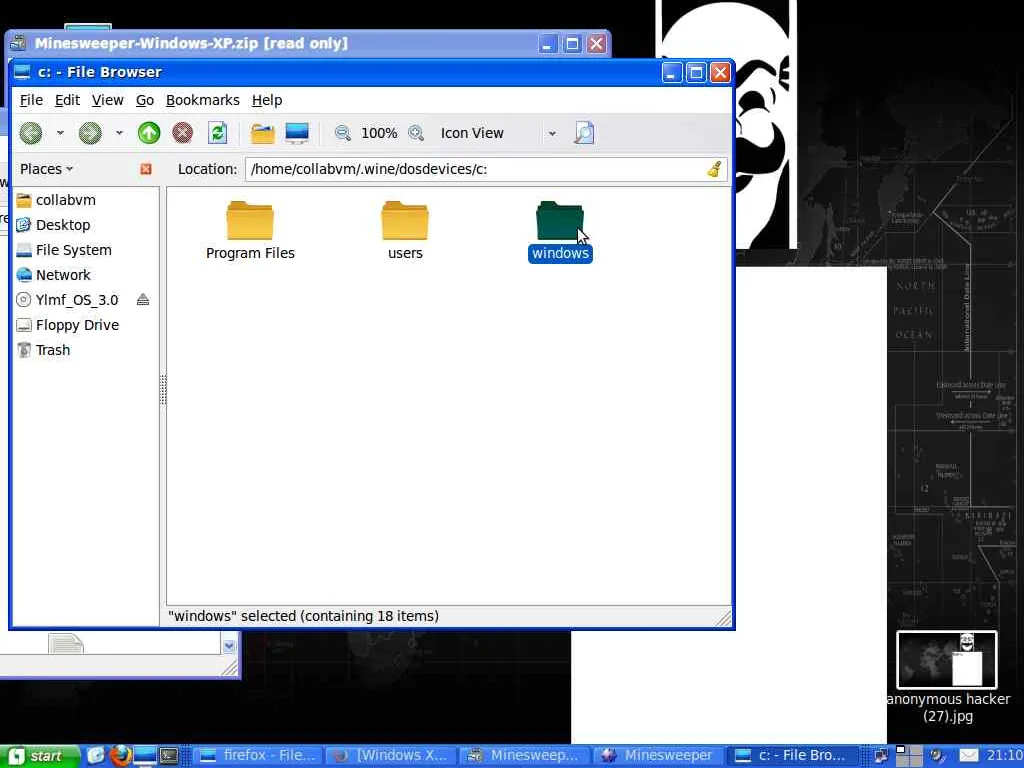
Task: Select the windows folder
Action: 560,232
